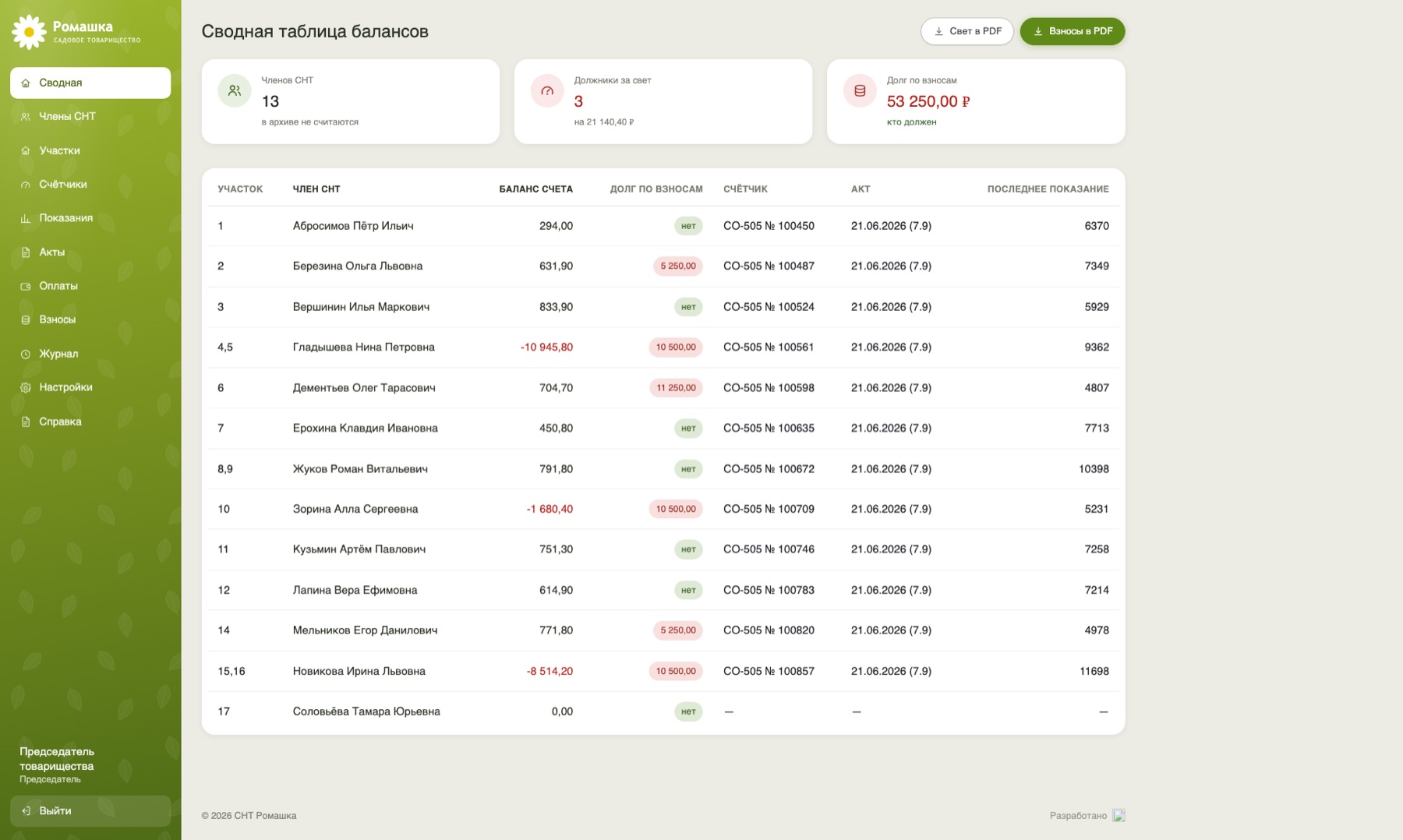The width and height of the screenshot is (1403, 840).
Task: Follow the кто должен link
Action: [911, 122]
